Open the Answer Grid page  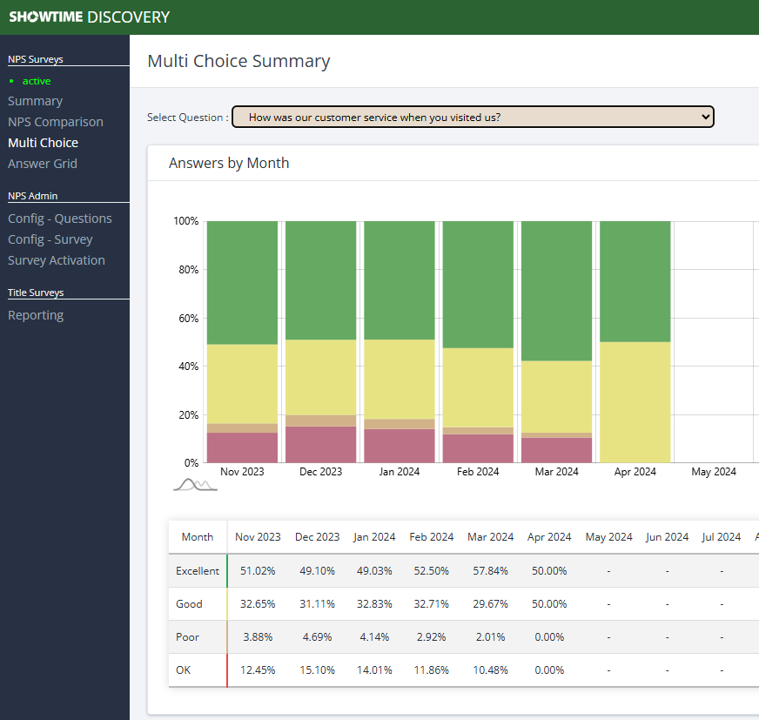tap(42, 164)
